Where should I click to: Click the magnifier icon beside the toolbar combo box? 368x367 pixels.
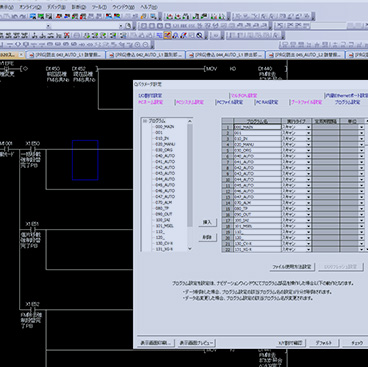[x=128, y=26]
